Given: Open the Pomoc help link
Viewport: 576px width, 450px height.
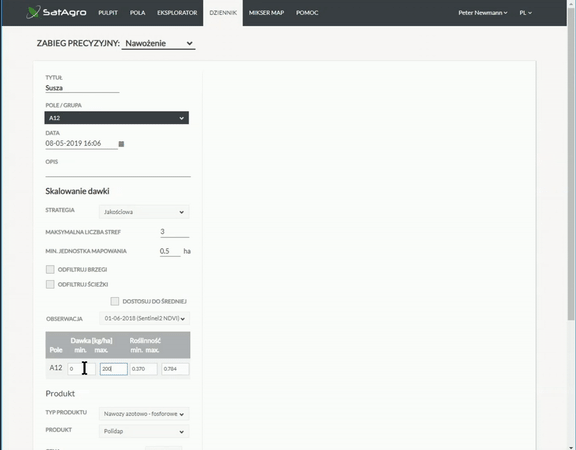Looking at the screenshot, I should (x=307, y=12).
